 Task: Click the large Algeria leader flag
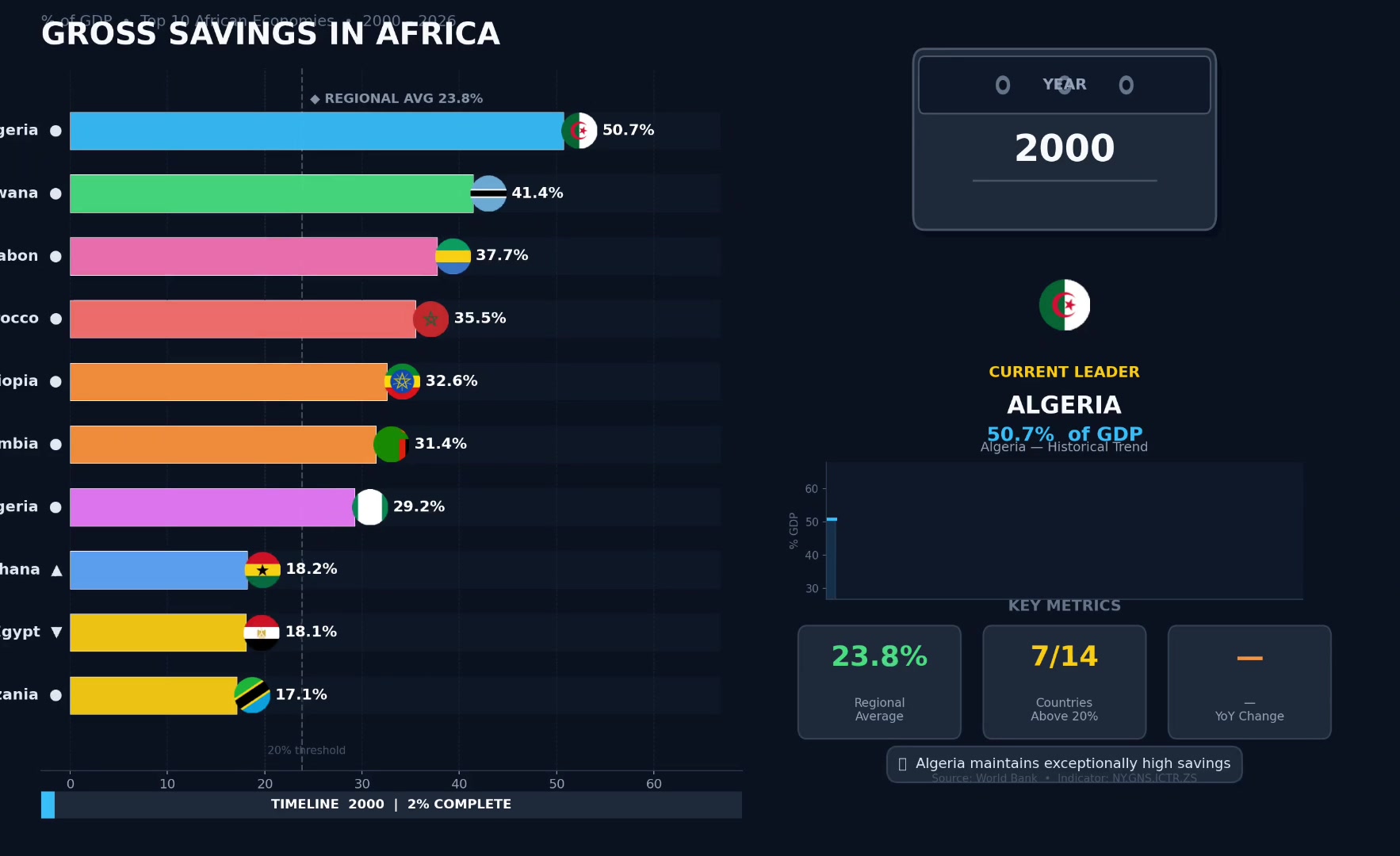(1065, 305)
